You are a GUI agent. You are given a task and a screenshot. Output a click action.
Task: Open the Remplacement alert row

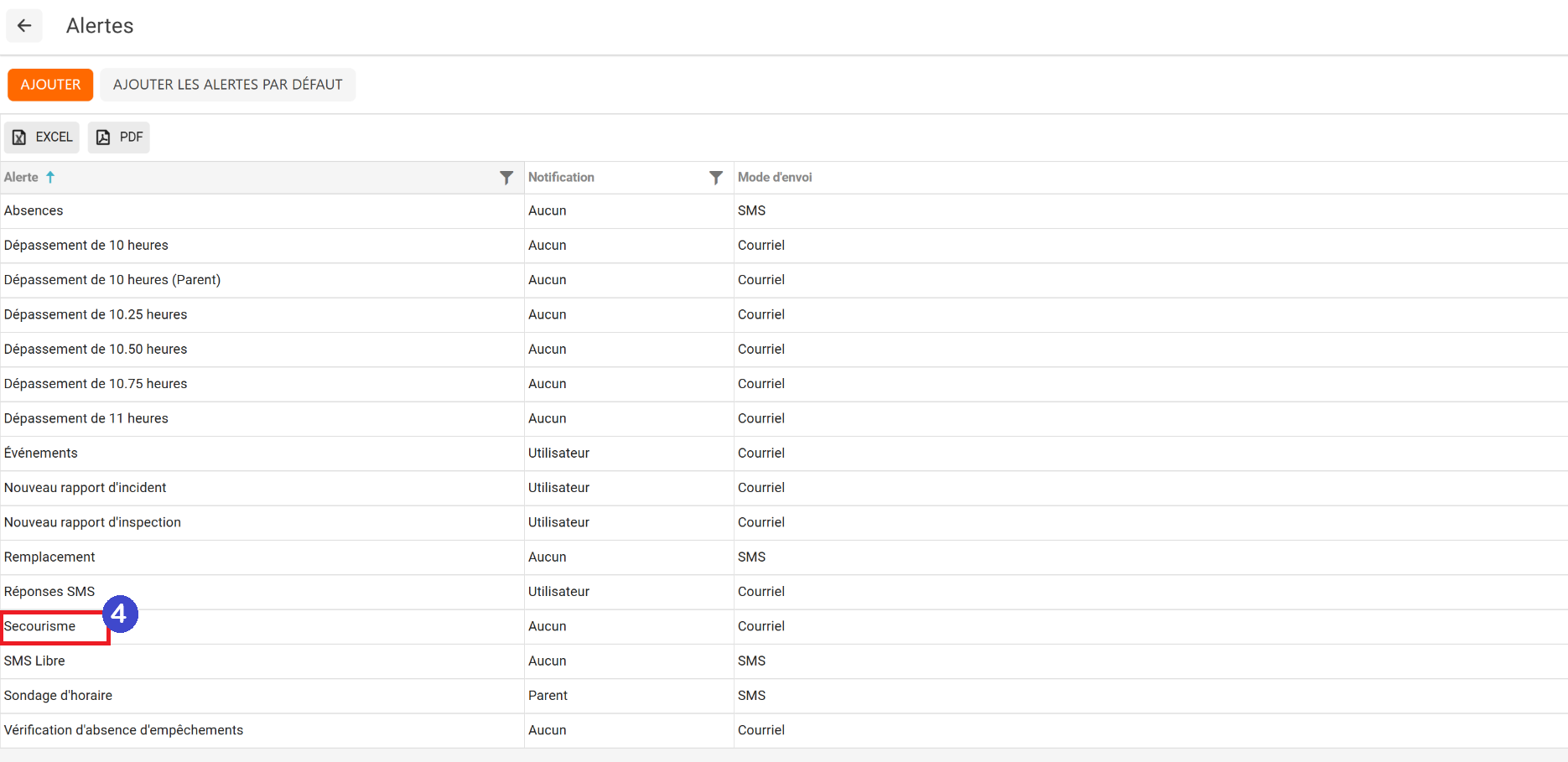point(49,557)
